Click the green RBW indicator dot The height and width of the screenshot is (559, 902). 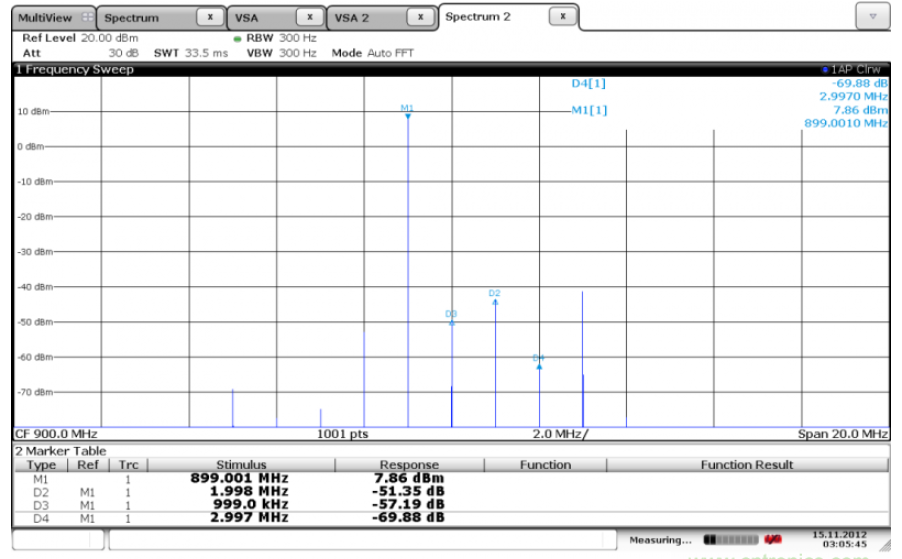pos(237,39)
